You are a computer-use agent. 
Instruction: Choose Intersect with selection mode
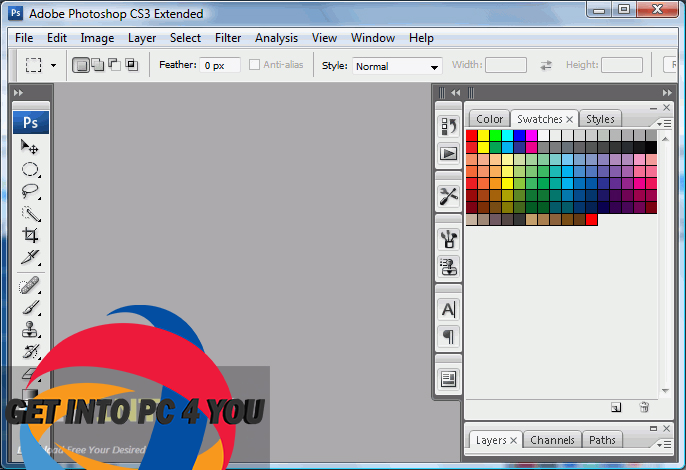[131, 65]
